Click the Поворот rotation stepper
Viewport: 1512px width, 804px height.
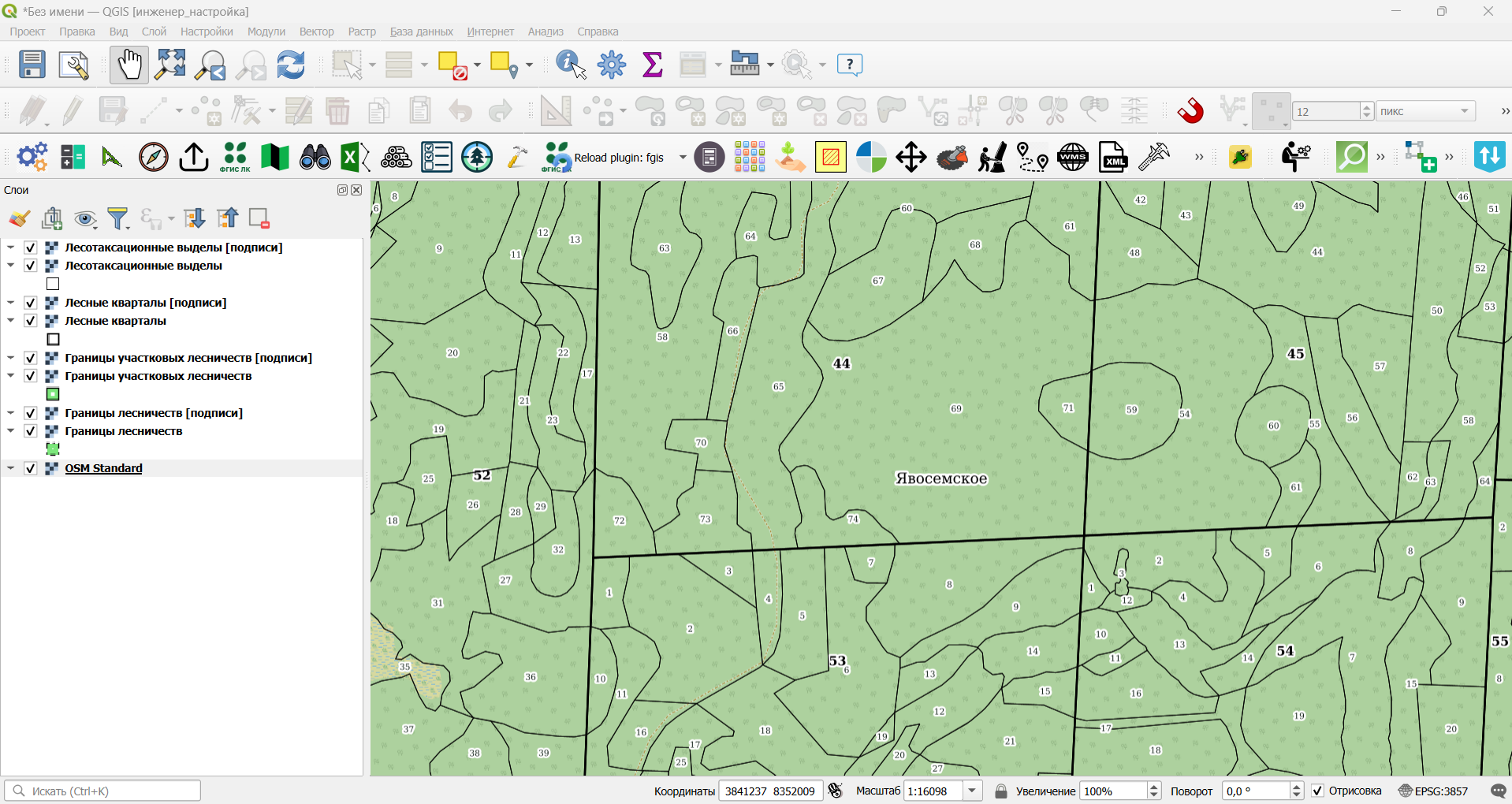pos(1297,791)
